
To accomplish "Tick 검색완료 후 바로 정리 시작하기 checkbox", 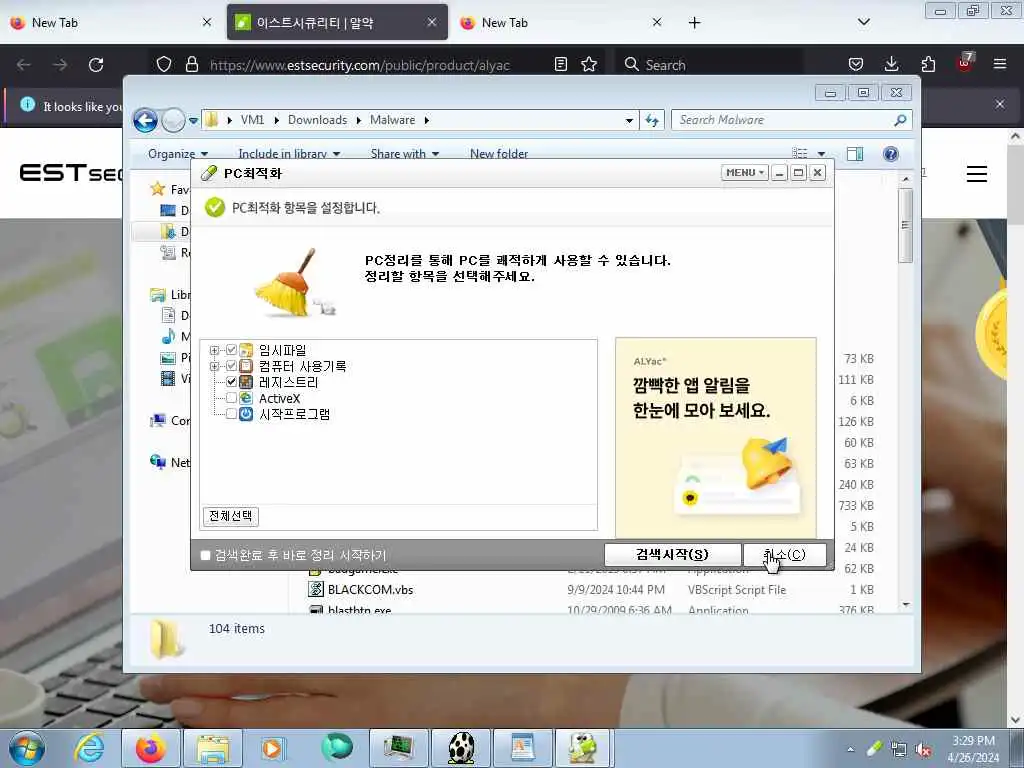I will (x=206, y=555).
